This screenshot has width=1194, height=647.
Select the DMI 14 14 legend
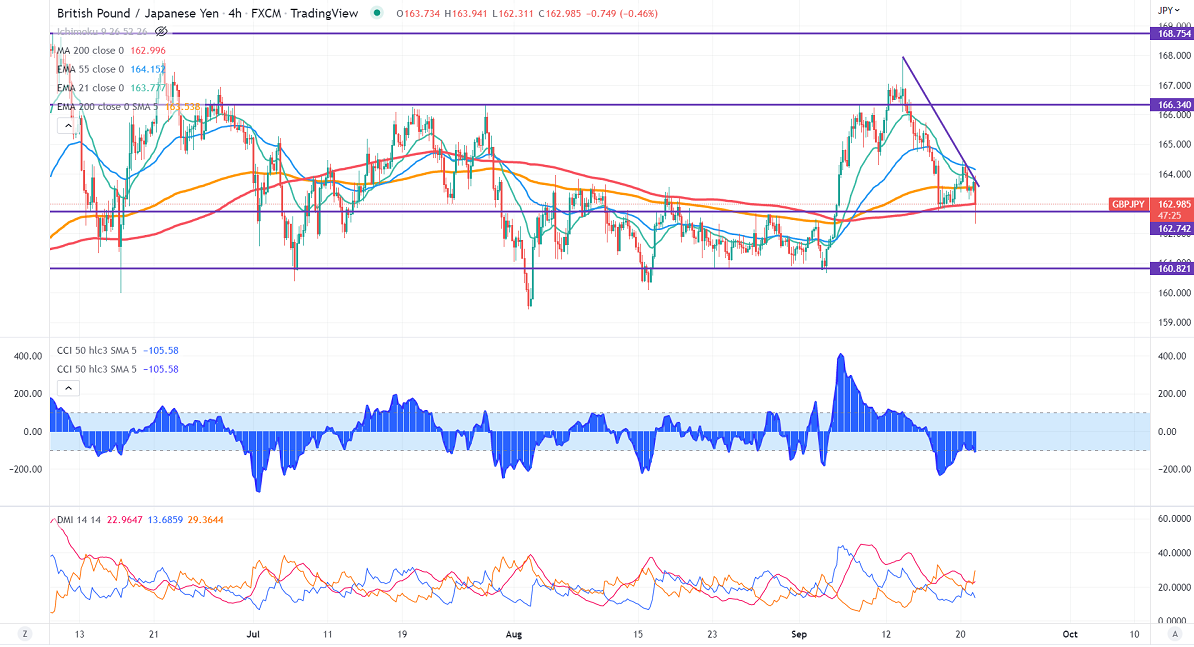79,520
